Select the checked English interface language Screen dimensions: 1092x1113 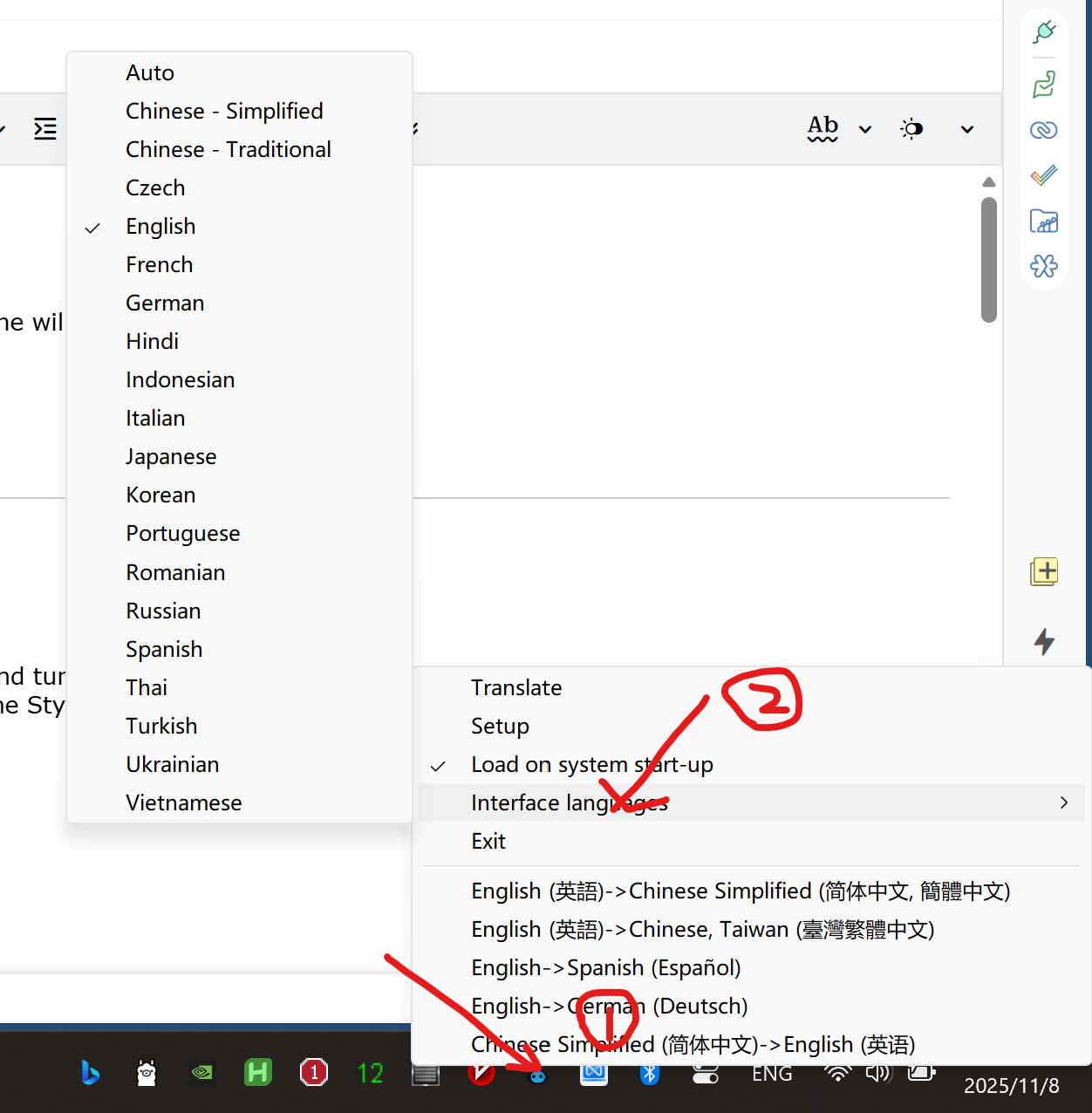pos(160,227)
